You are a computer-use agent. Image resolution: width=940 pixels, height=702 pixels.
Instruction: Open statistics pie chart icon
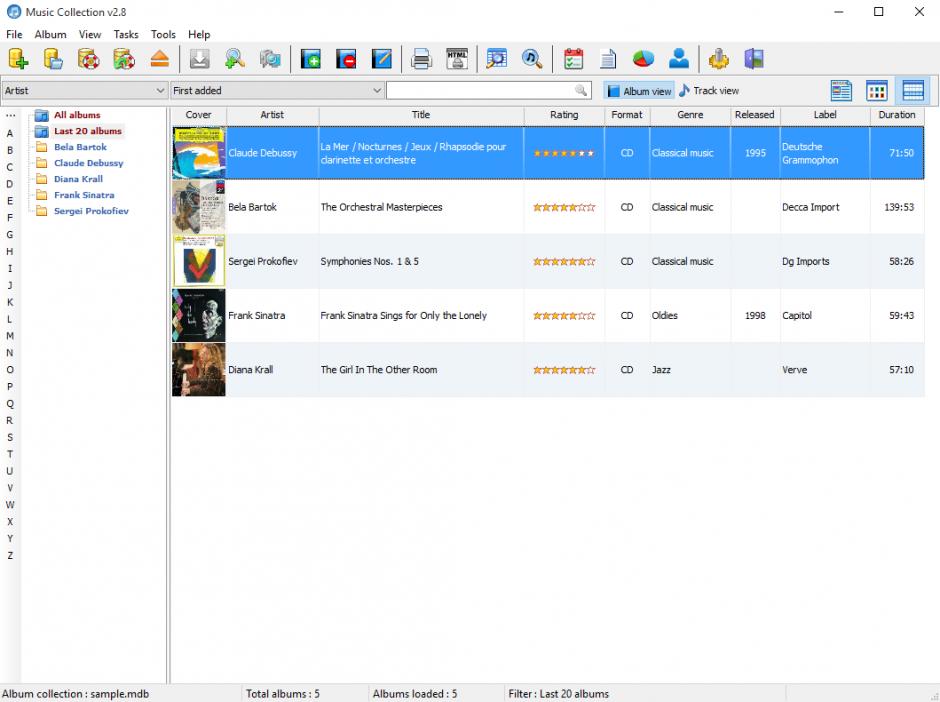[643, 59]
